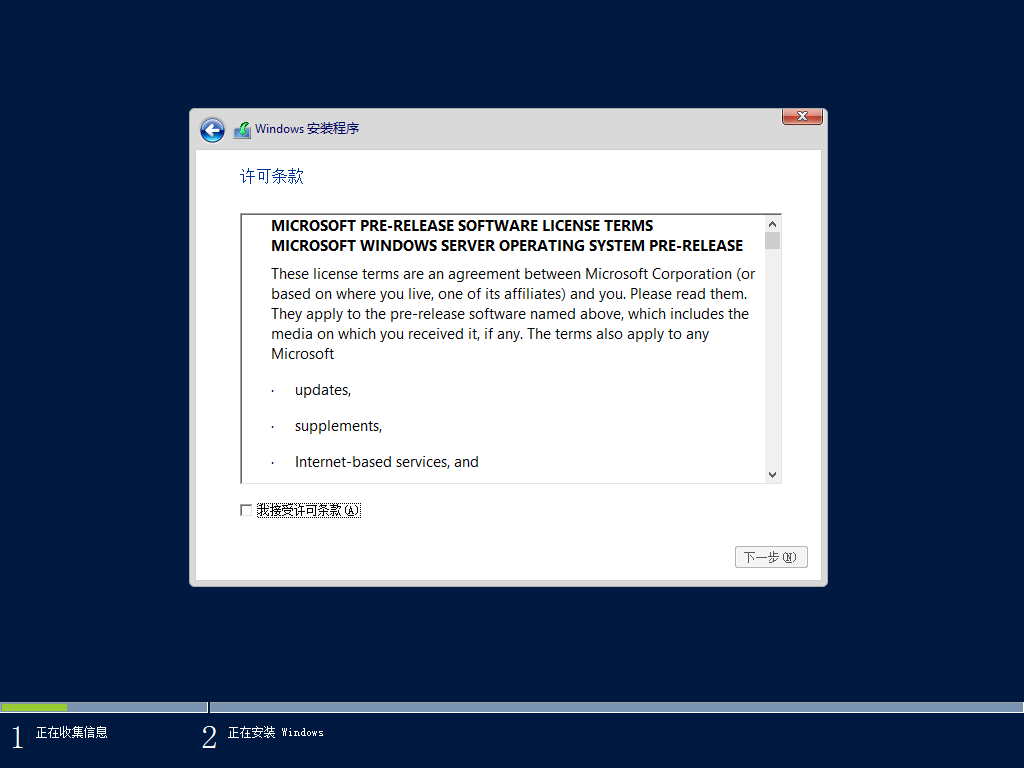This screenshot has width=1024, height=768.
Task: Click the license paragraph starting 'These license terms'
Action: pyautogui.click(x=513, y=313)
